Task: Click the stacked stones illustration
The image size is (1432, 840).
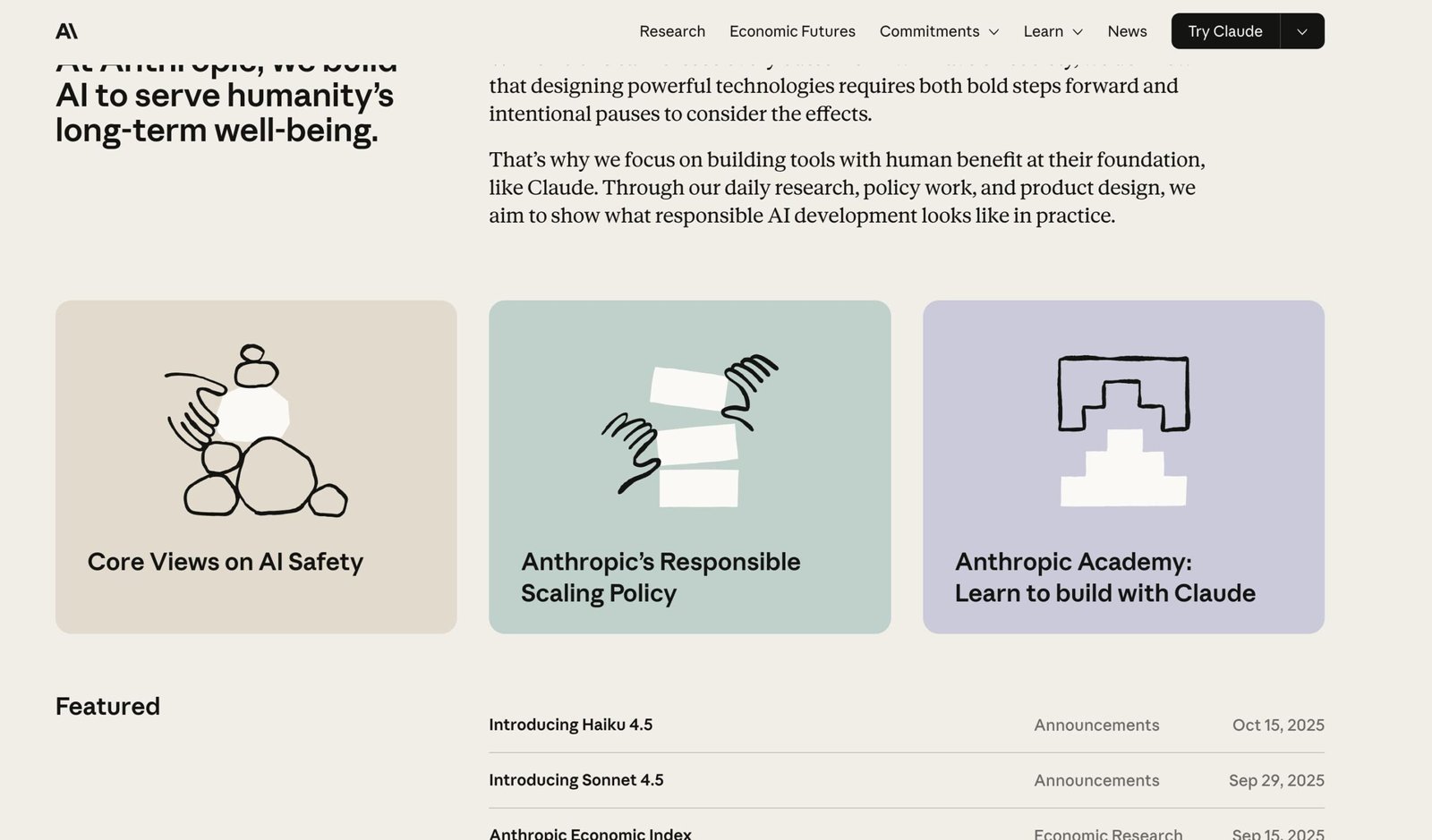Action: (256, 430)
